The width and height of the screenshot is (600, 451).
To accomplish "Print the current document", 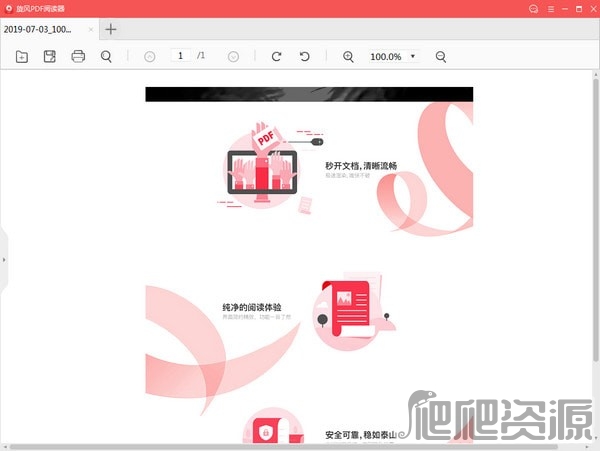I will [x=78, y=57].
